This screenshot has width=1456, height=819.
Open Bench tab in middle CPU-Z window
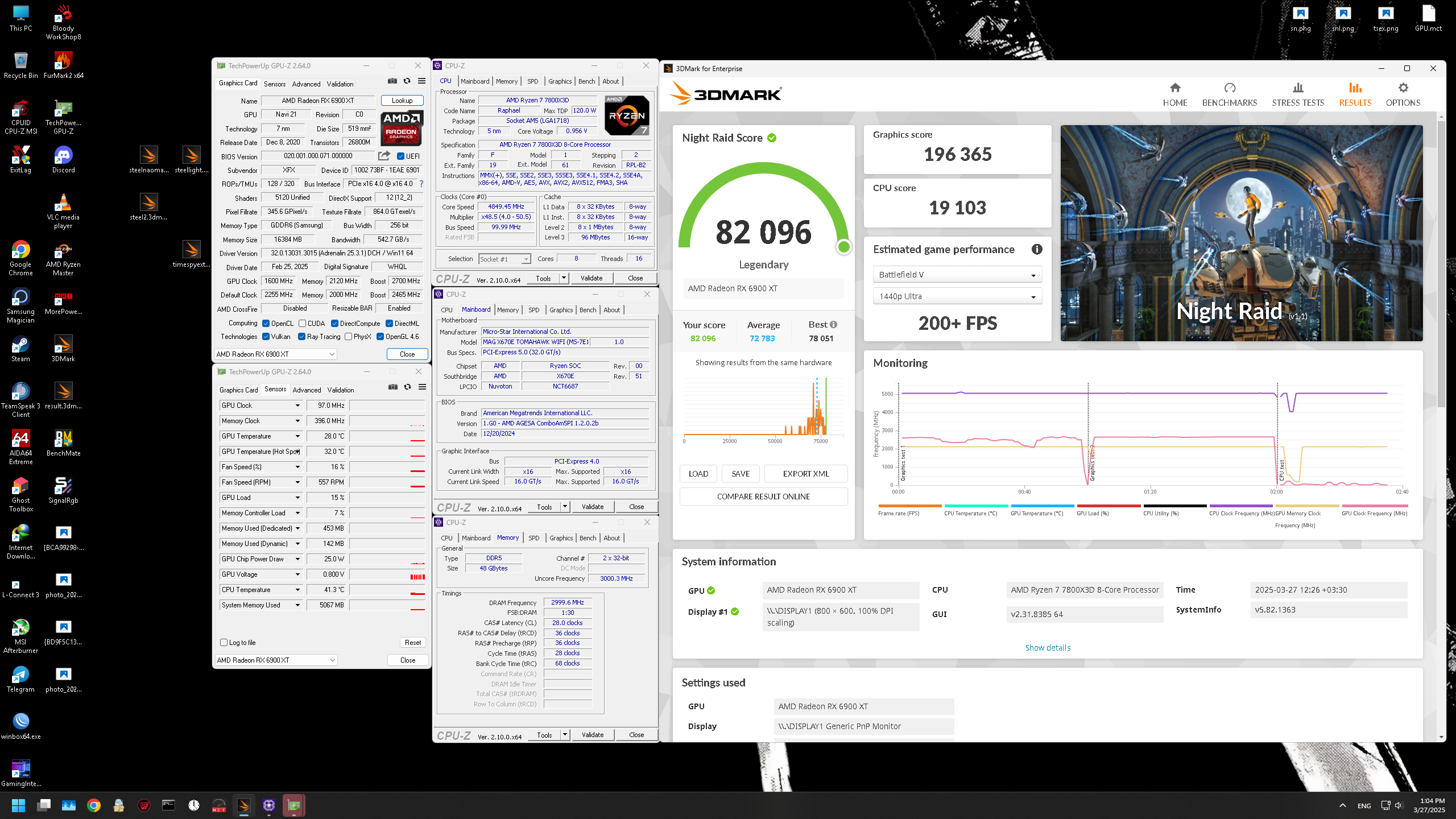[x=588, y=310]
